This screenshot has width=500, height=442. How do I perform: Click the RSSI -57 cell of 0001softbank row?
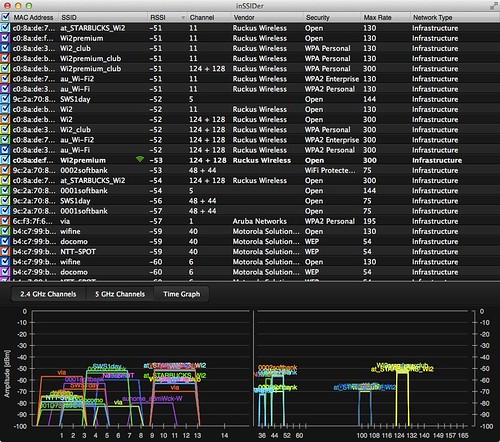click(156, 211)
